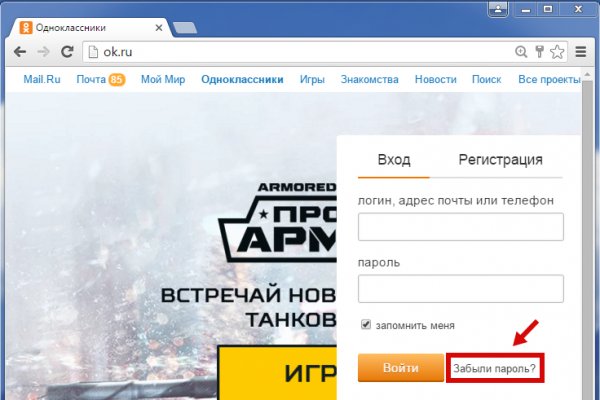Open the Chrome hamburger menu
Image resolution: width=600 pixels, height=400 pixels.
point(580,51)
